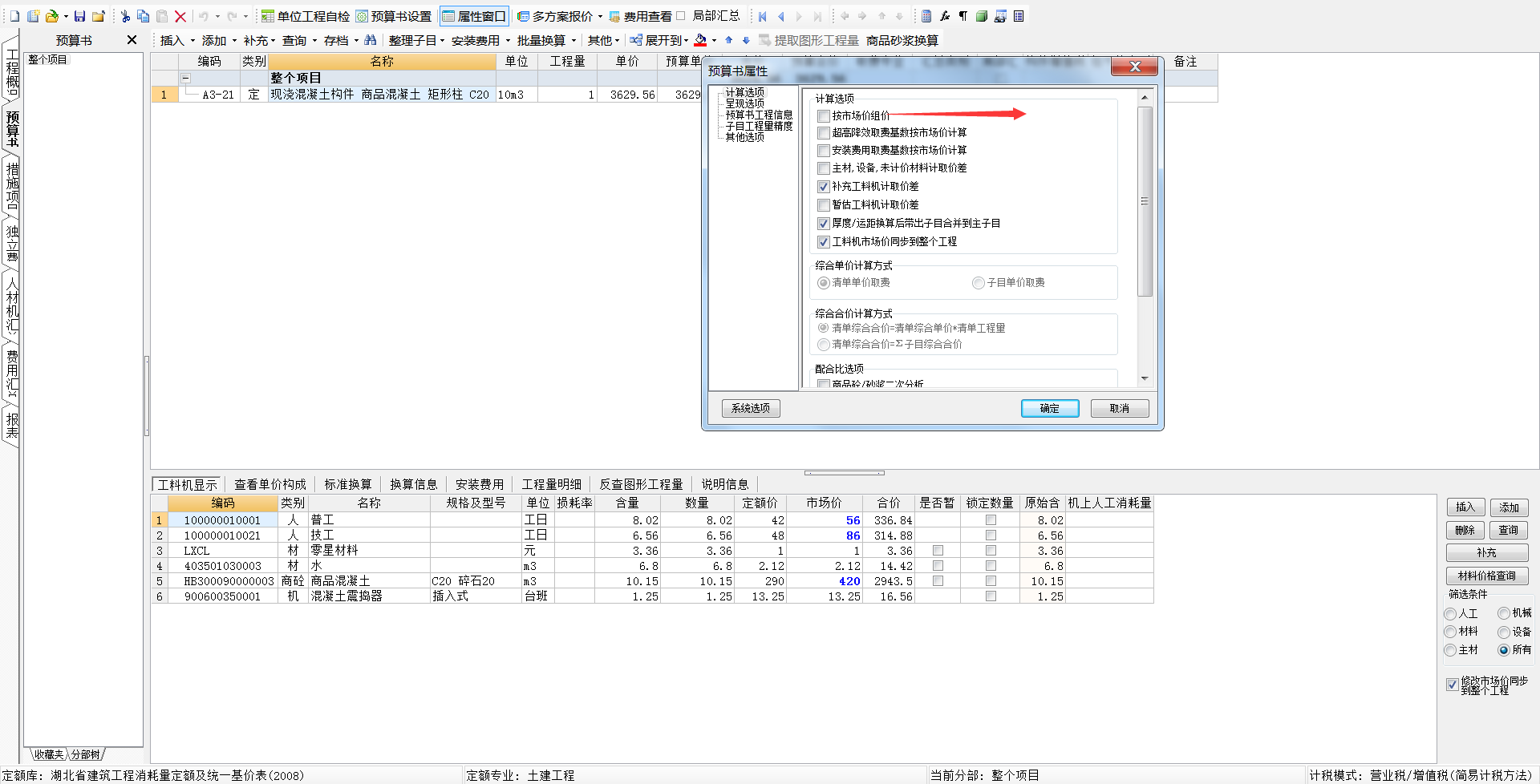
Task: Click the blue lined list icon
Action: tap(1019, 16)
